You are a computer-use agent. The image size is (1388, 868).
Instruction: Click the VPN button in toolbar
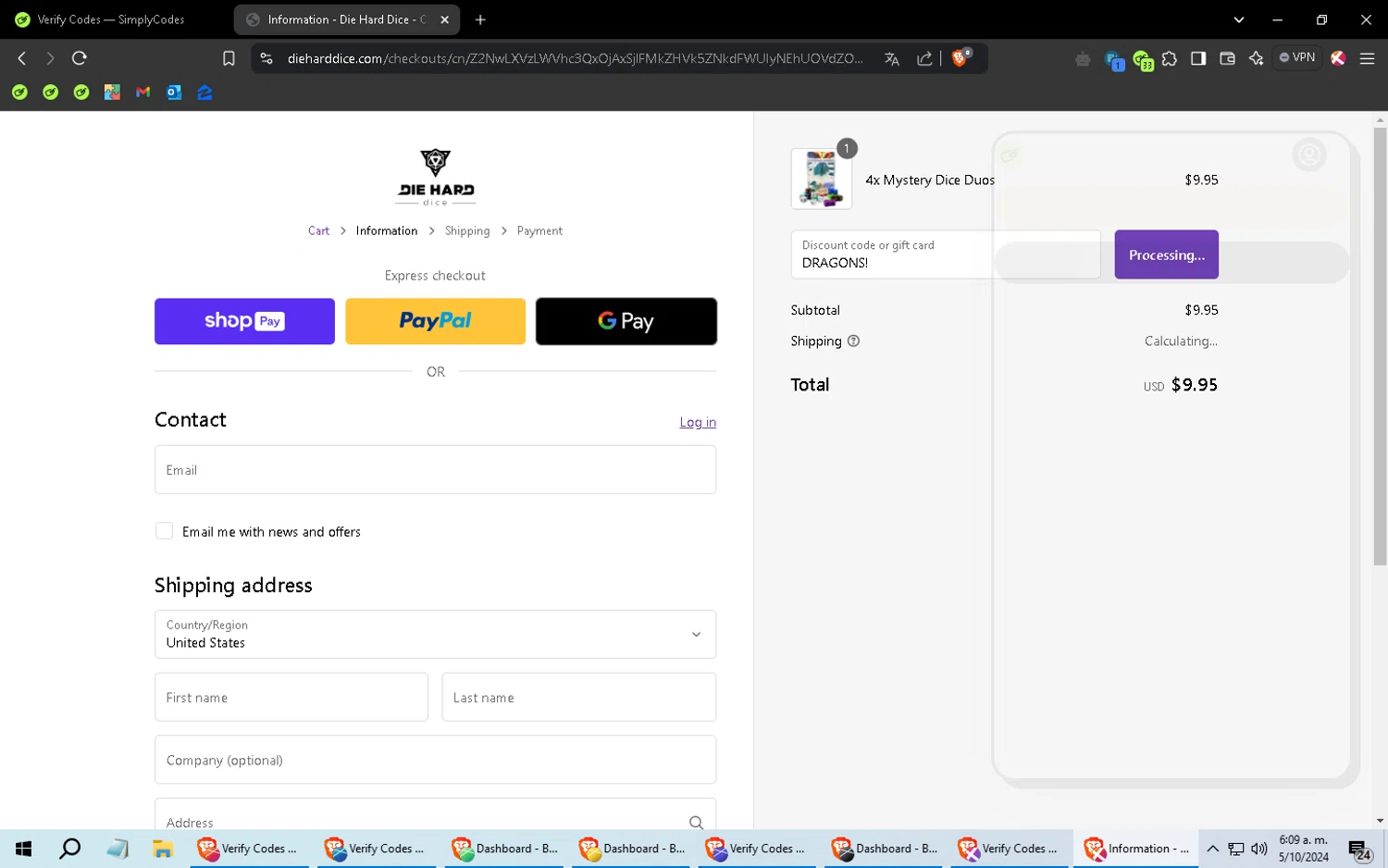[1297, 57]
